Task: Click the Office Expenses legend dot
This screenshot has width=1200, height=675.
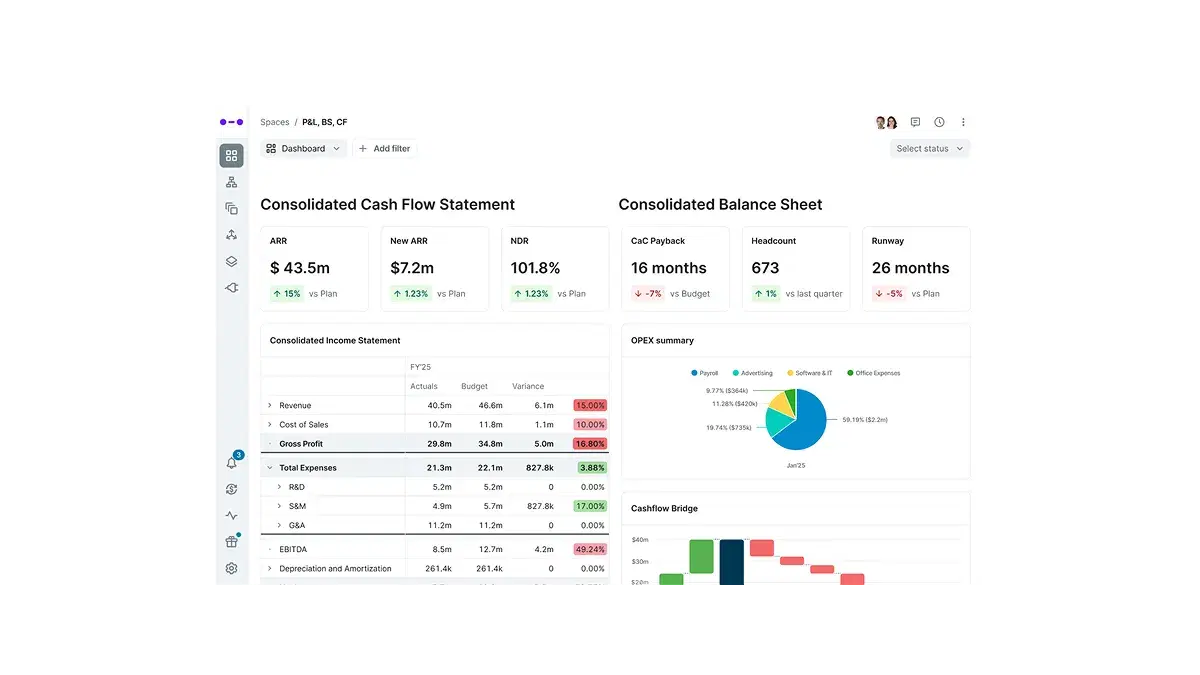Action: pos(850,373)
